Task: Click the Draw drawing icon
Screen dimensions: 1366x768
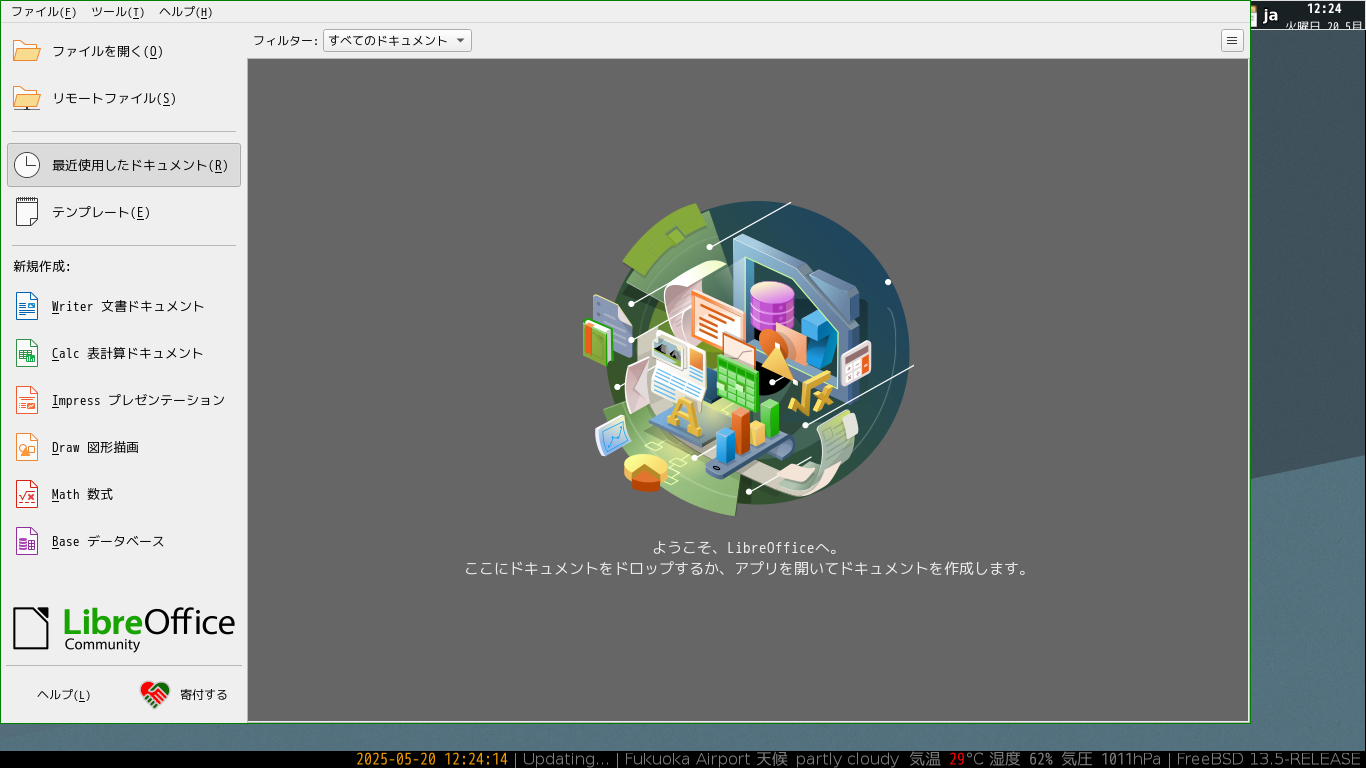Action: [x=27, y=447]
